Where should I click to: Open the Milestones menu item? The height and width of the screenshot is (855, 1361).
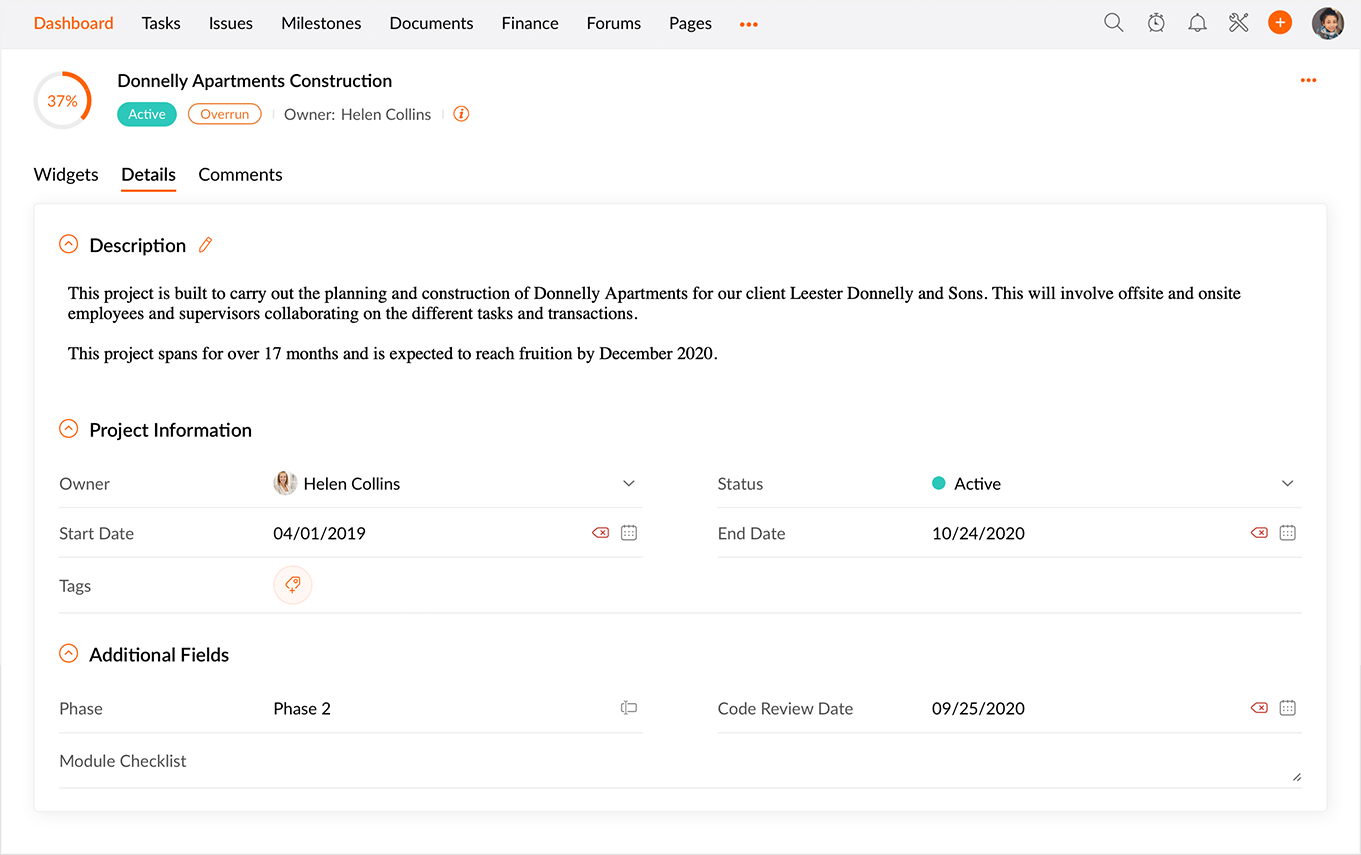click(321, 23)
